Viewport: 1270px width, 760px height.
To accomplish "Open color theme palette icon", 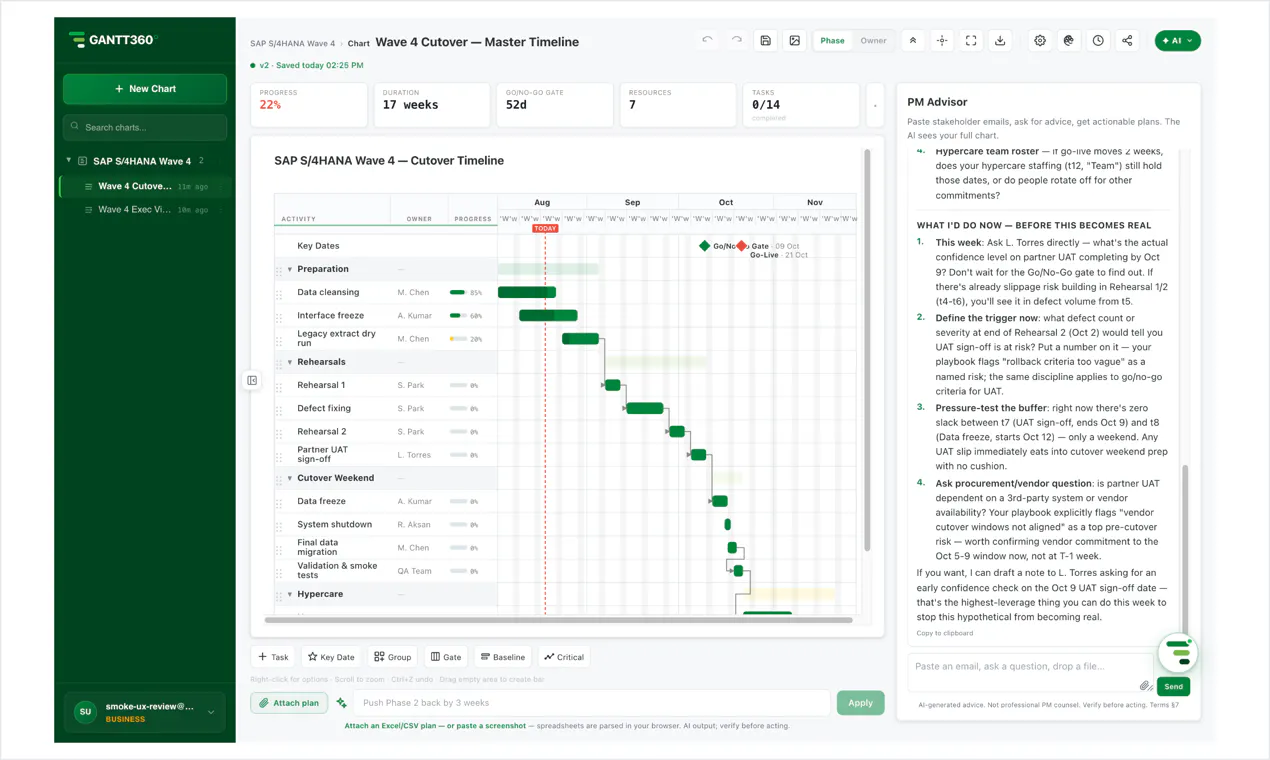I will tap(1069, 41).
